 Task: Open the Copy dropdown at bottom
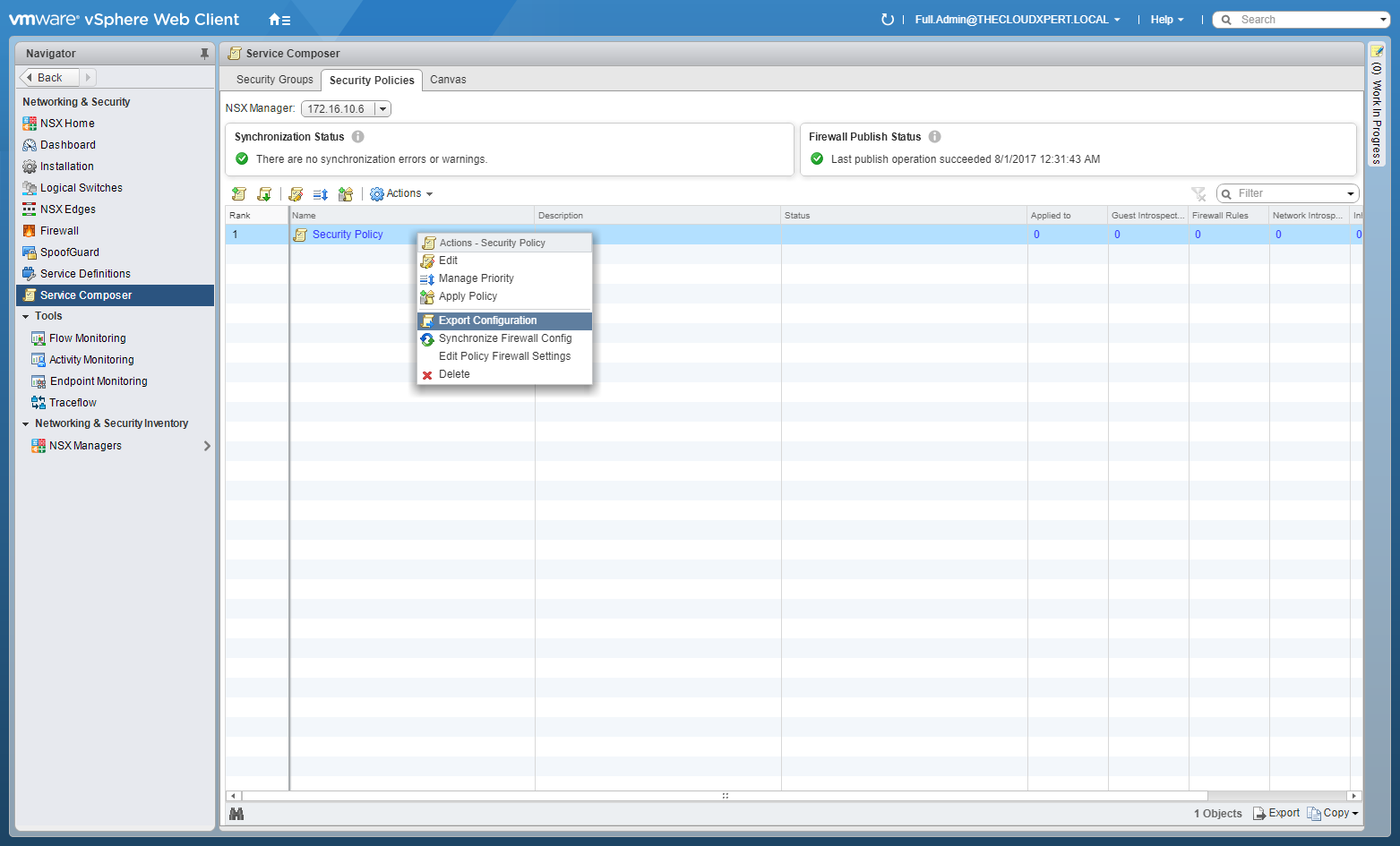point(1333,814)
